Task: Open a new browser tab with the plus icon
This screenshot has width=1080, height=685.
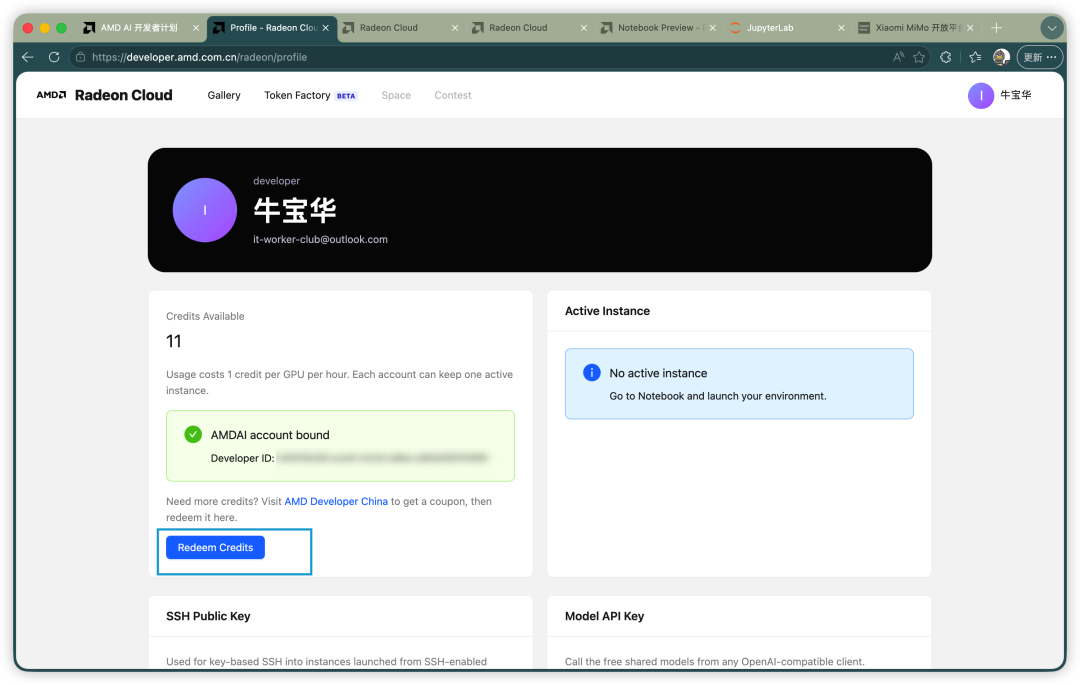Action: click(x=996, y=28)
